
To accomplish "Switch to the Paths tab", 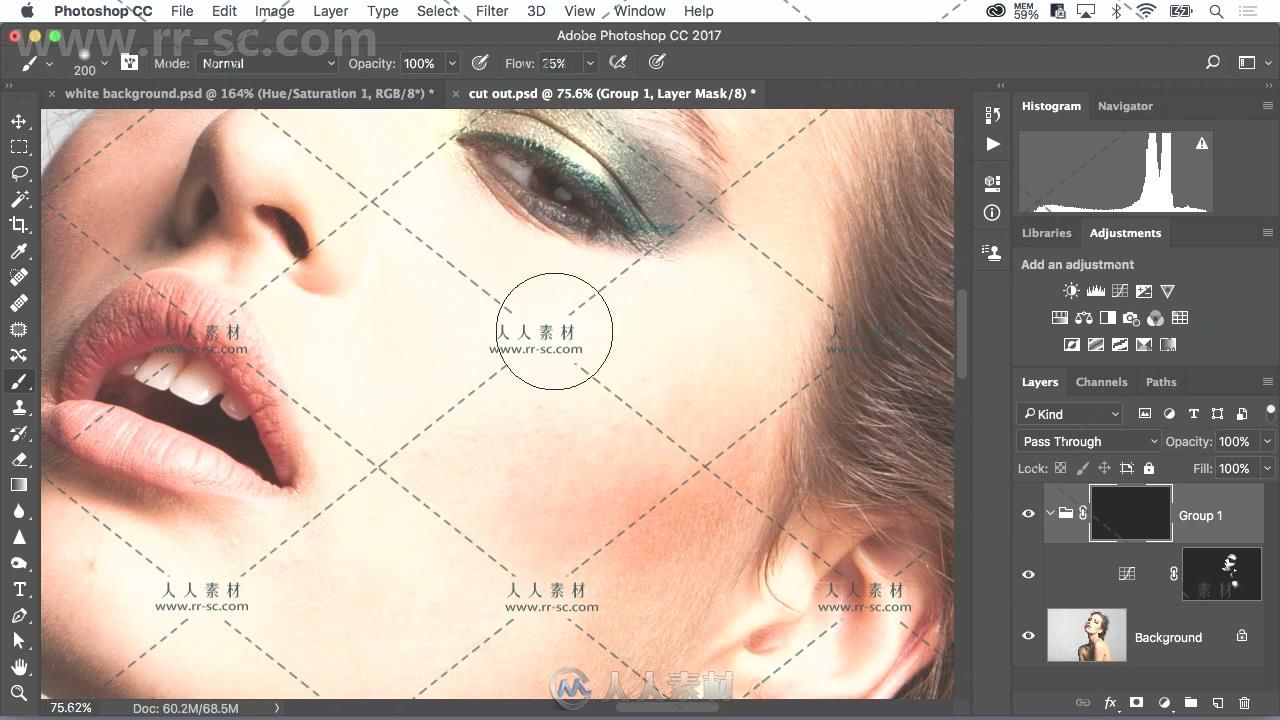I will click(x=1161, y=382).
